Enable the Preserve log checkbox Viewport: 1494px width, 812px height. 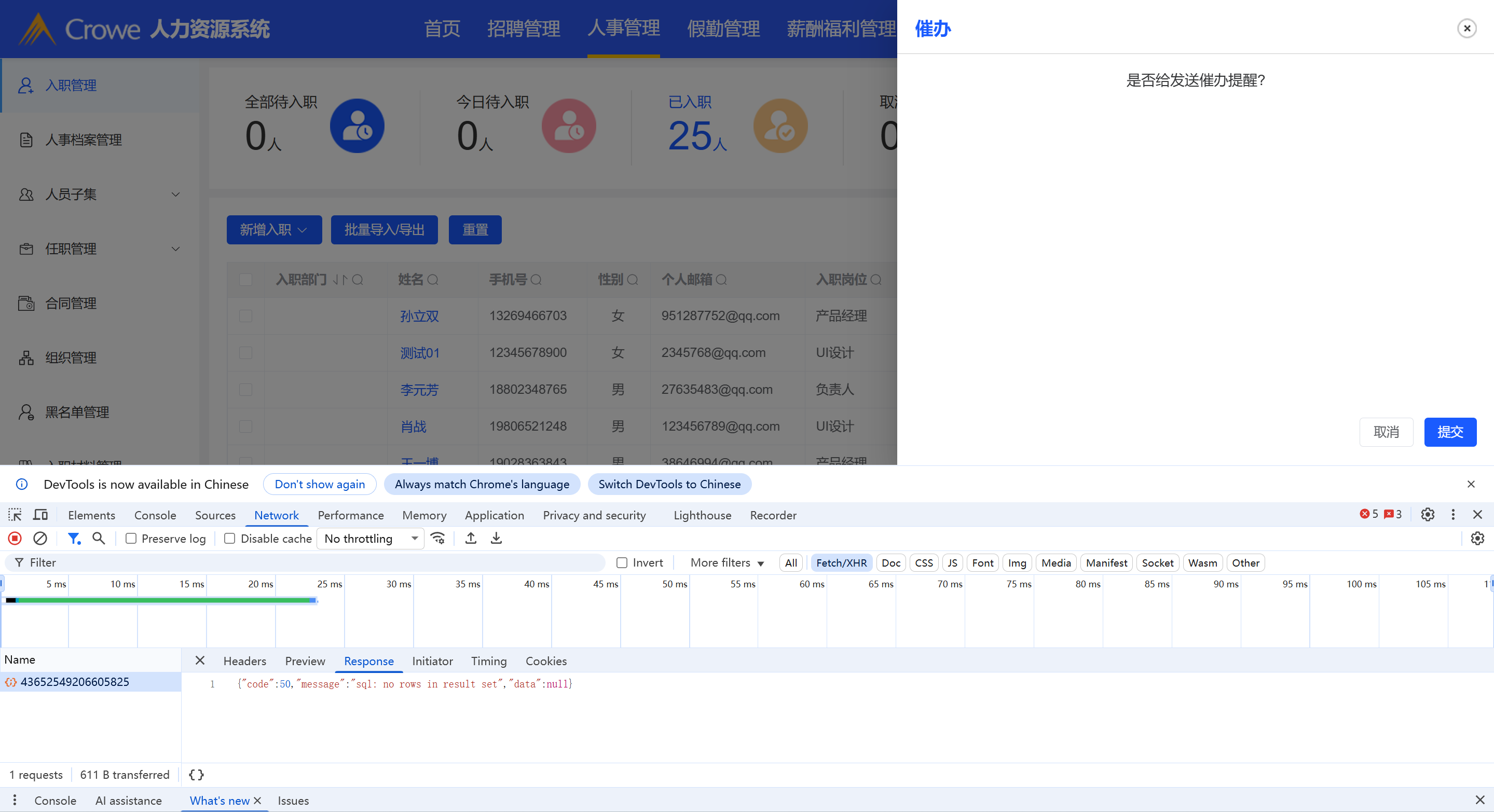(131, 538)
